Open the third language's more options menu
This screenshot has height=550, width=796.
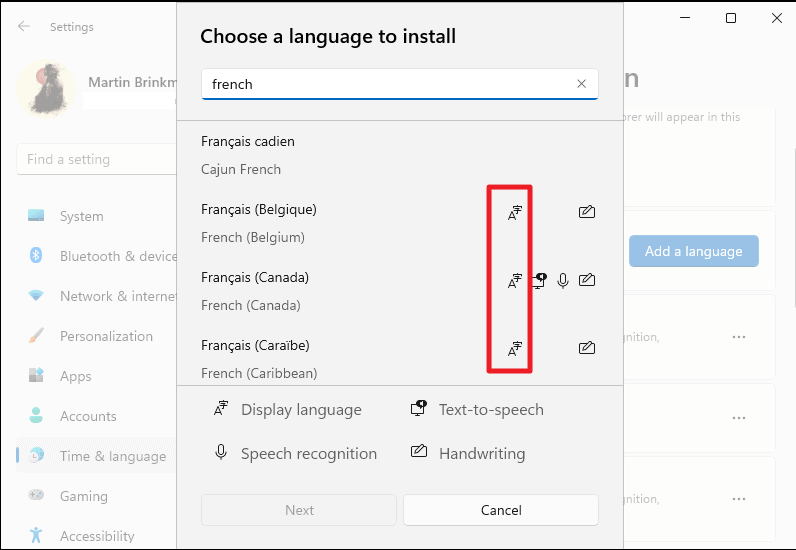pyautogui.click(x=739, y=499)
